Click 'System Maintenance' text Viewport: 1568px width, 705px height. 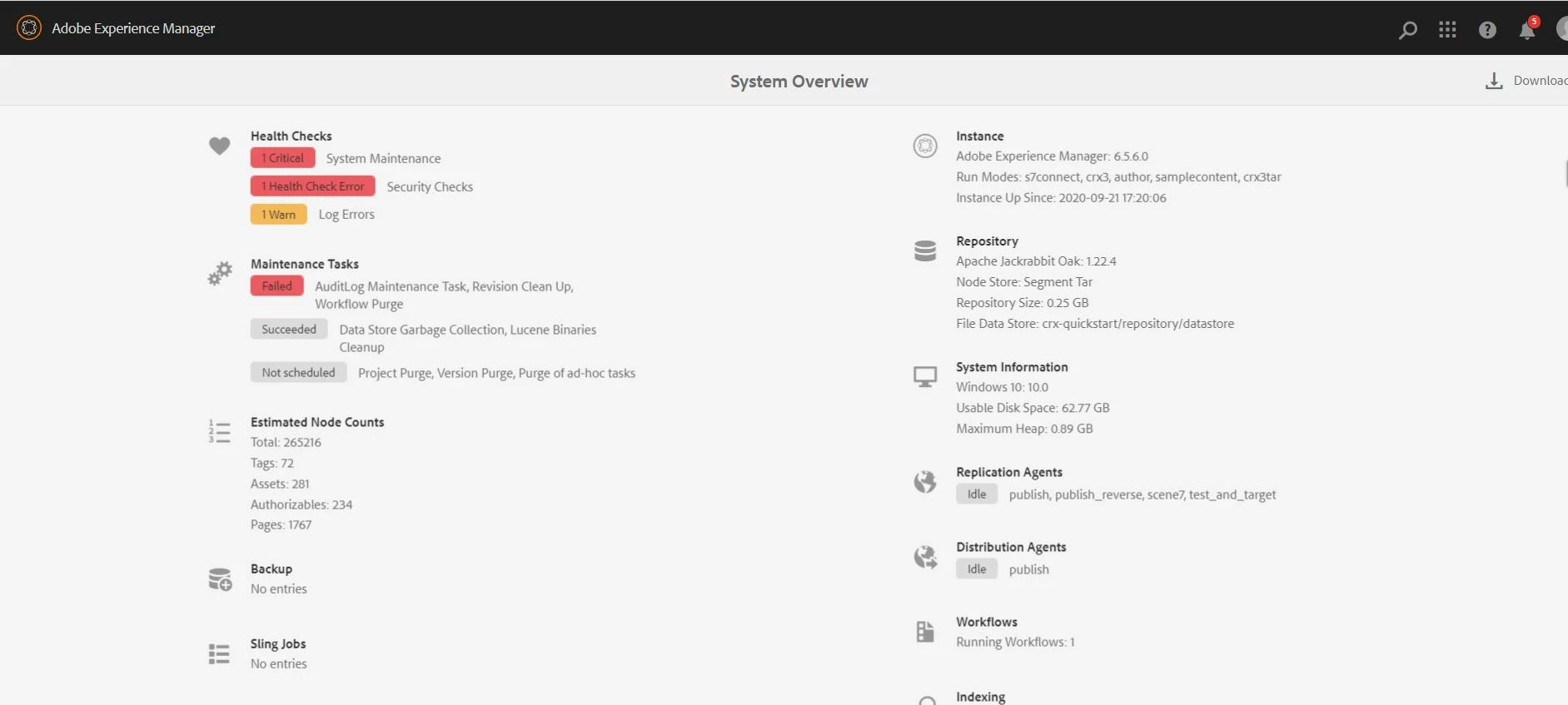[383, 158]
